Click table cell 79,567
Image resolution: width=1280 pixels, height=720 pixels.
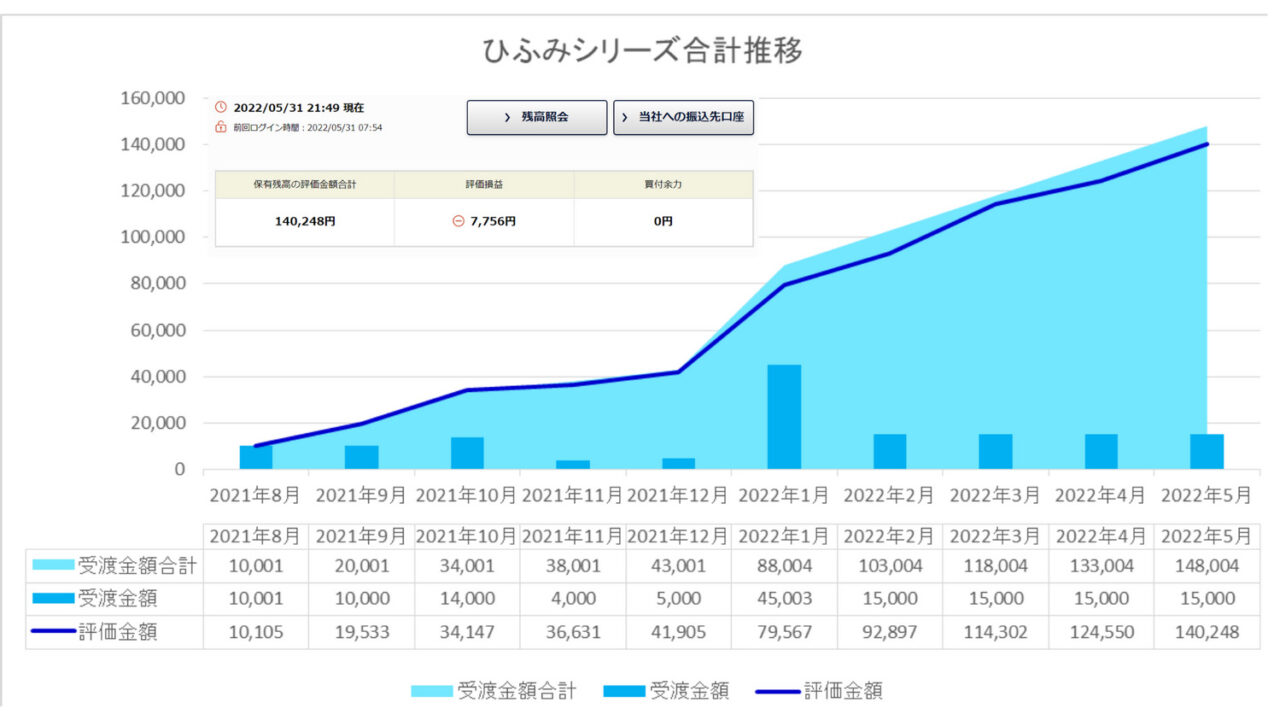[x=784, y=632]
